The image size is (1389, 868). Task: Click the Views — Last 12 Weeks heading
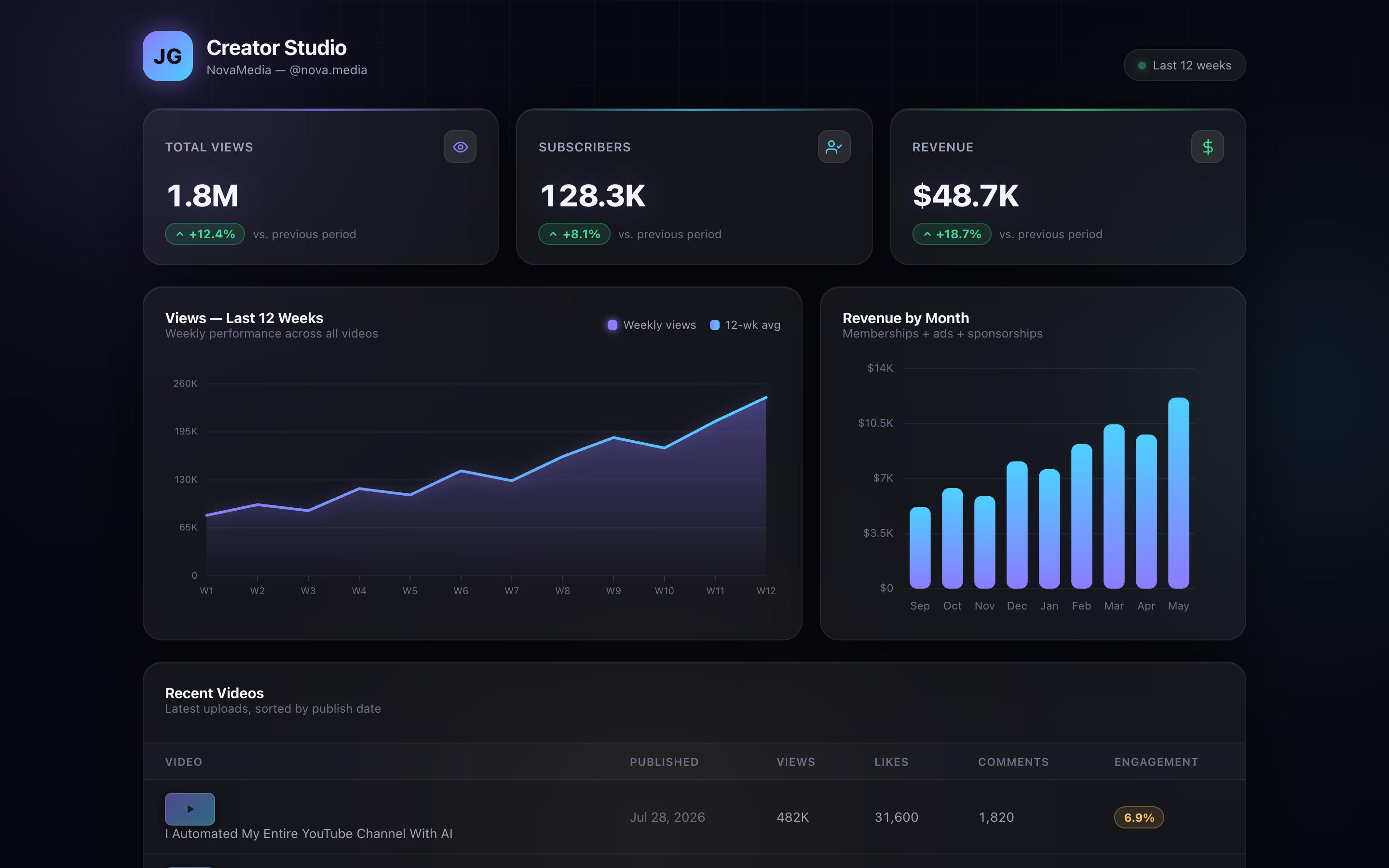(x=244, y=318)
